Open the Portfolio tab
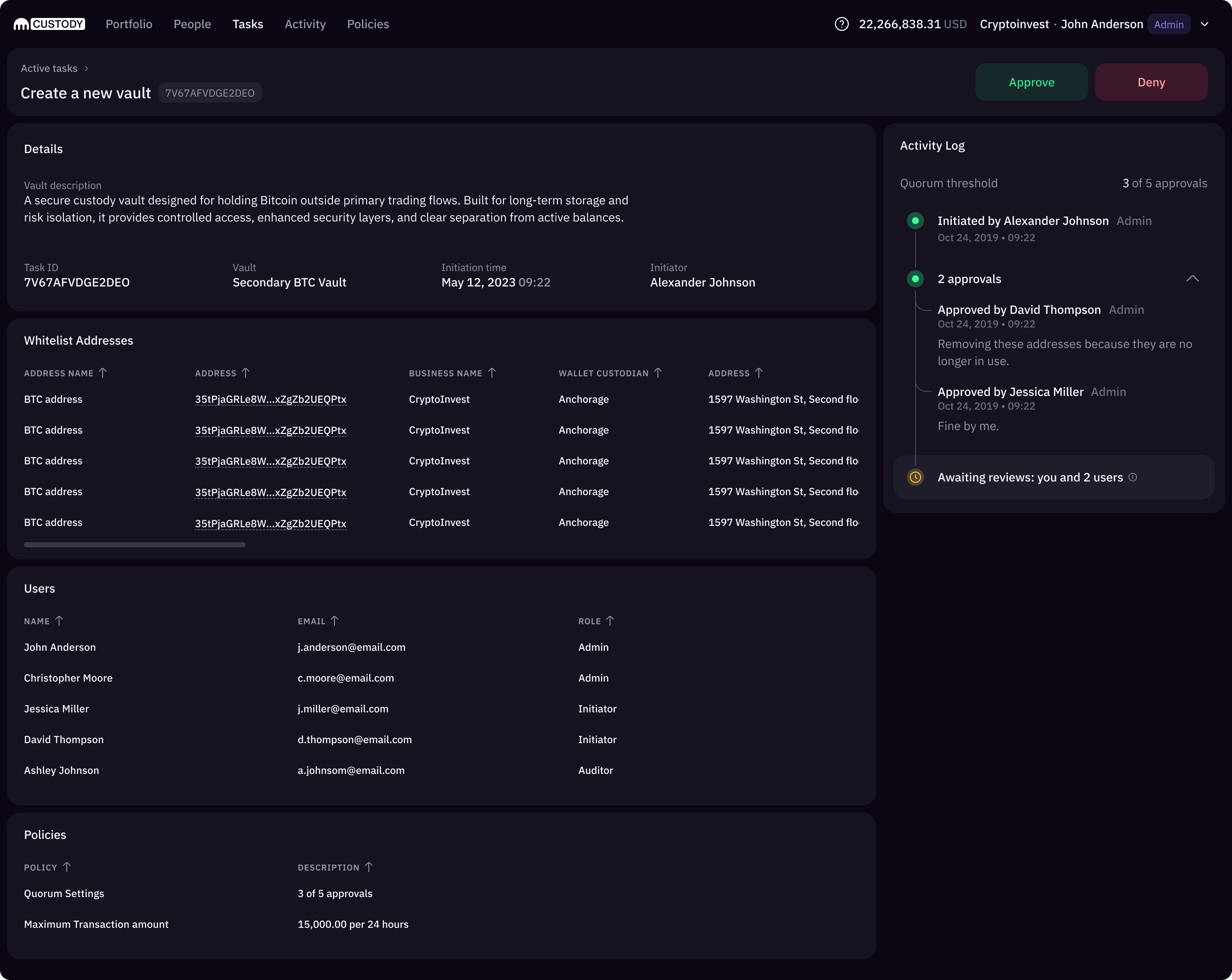1232x980 pixels. click(129, 24)
